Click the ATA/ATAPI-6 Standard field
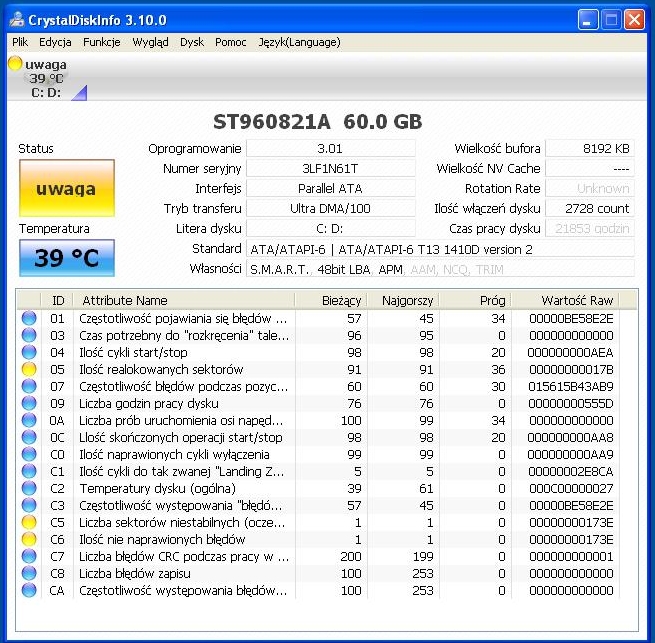 (x=440, y=249)
